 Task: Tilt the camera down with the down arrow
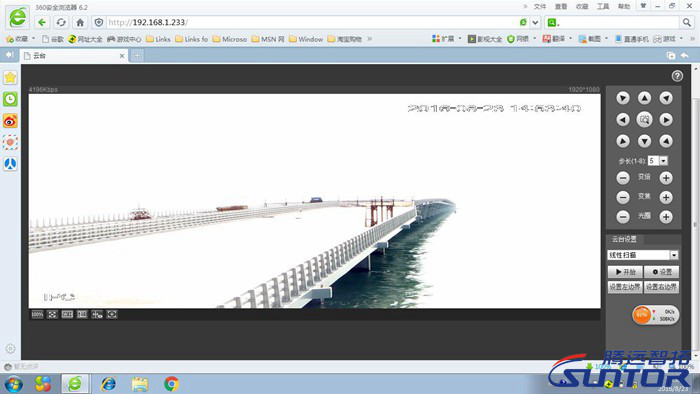[644, 141]
